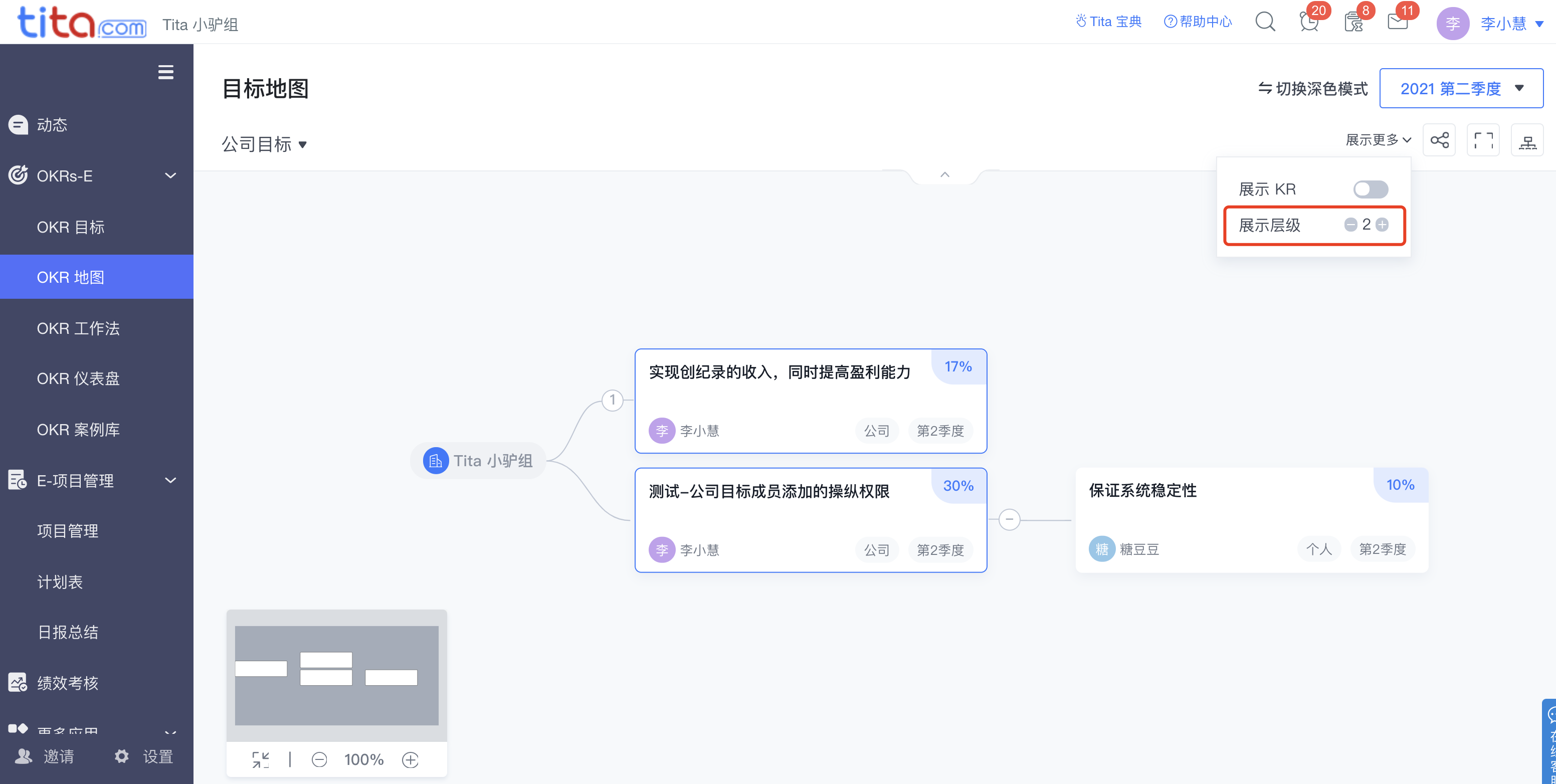Click the 设置 label in sidebar footer
The image size is (1556, 784).
(157, 756)
